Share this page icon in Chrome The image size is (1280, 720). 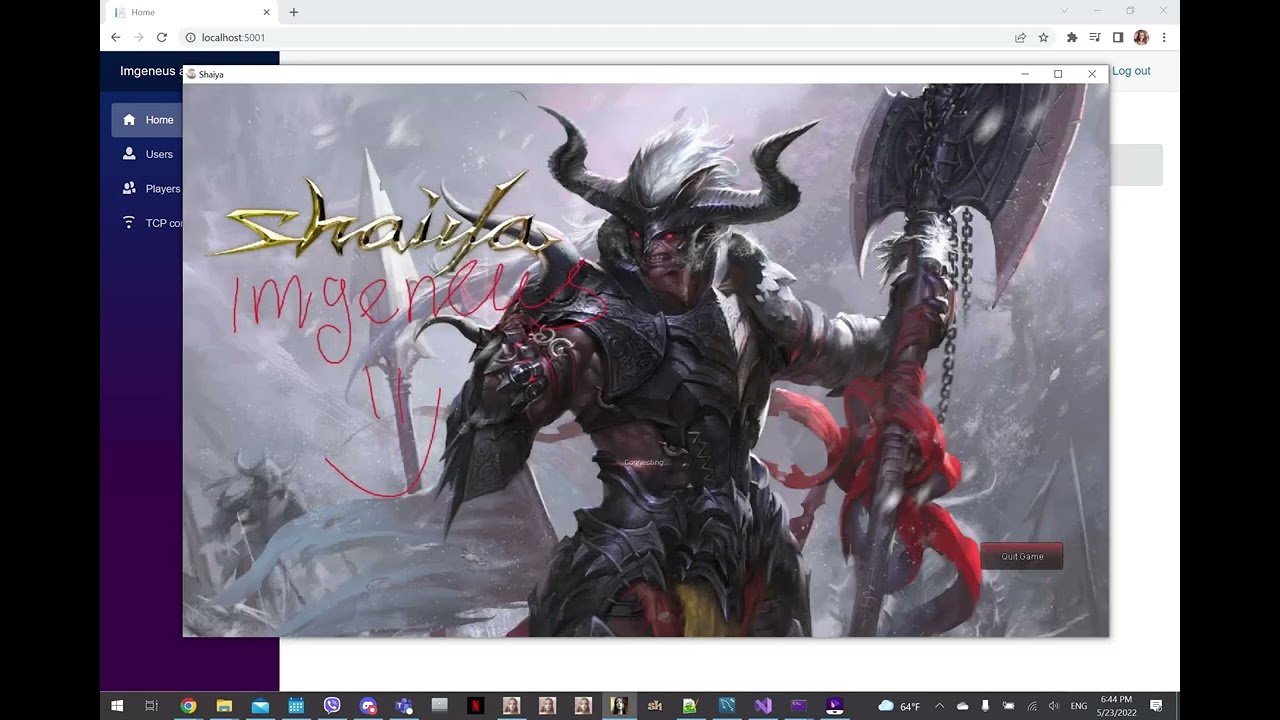[1020, 37]
